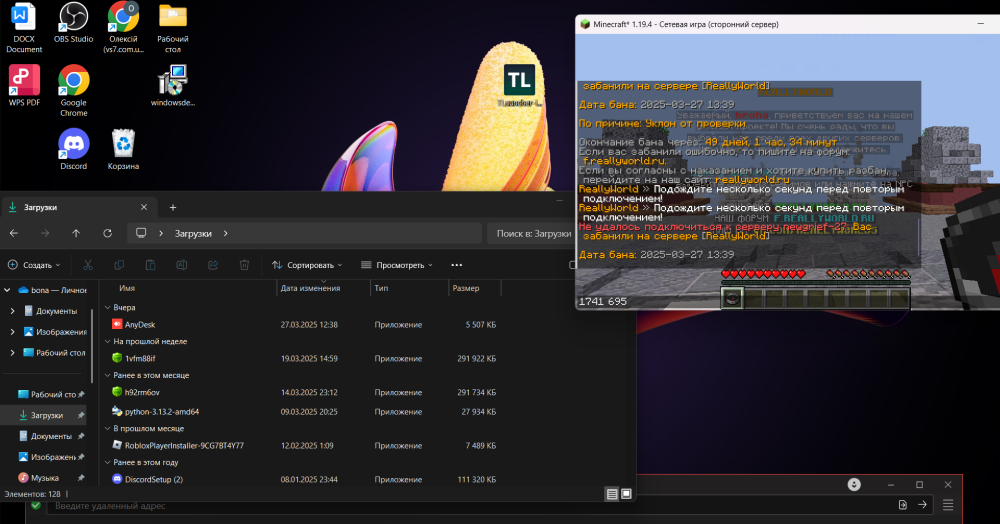The height and width of the screenshot is (524, 1000).
Task: Collapse the Вчера file group
Action: click(x=107, y=307)
